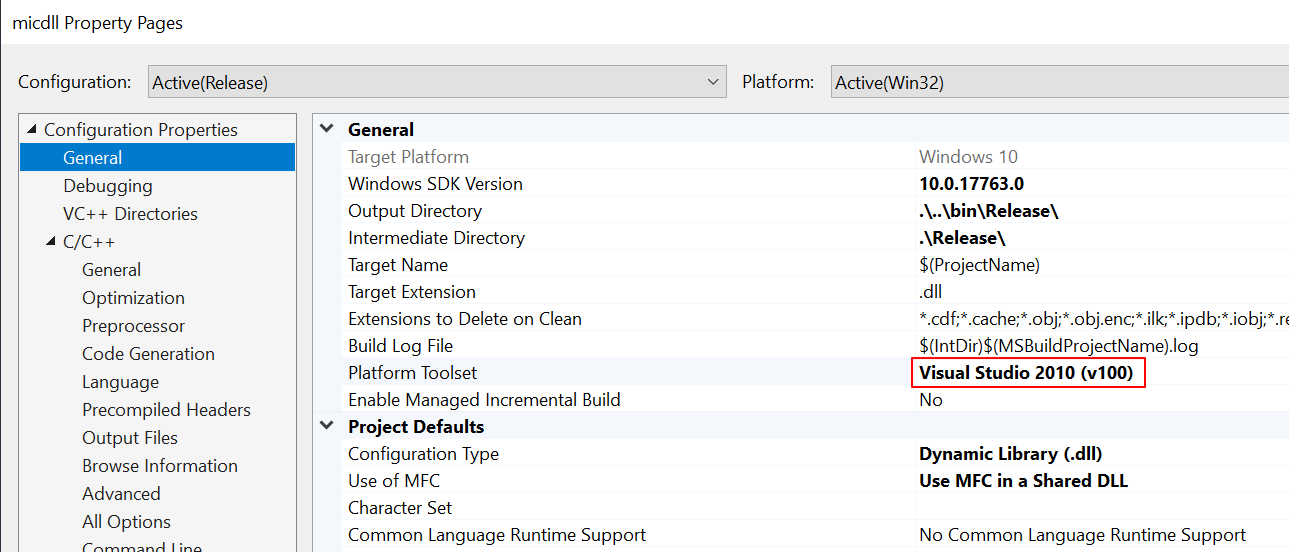Open the Configuration dropdown

click(x=437, y=82)
